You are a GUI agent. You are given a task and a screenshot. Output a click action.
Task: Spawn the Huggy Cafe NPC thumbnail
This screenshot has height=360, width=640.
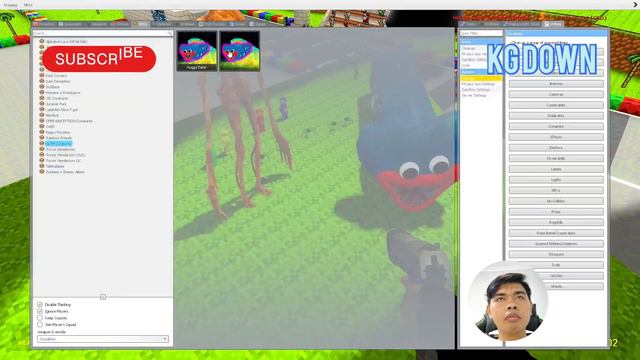pyautogui.click(x=197, y=51)
